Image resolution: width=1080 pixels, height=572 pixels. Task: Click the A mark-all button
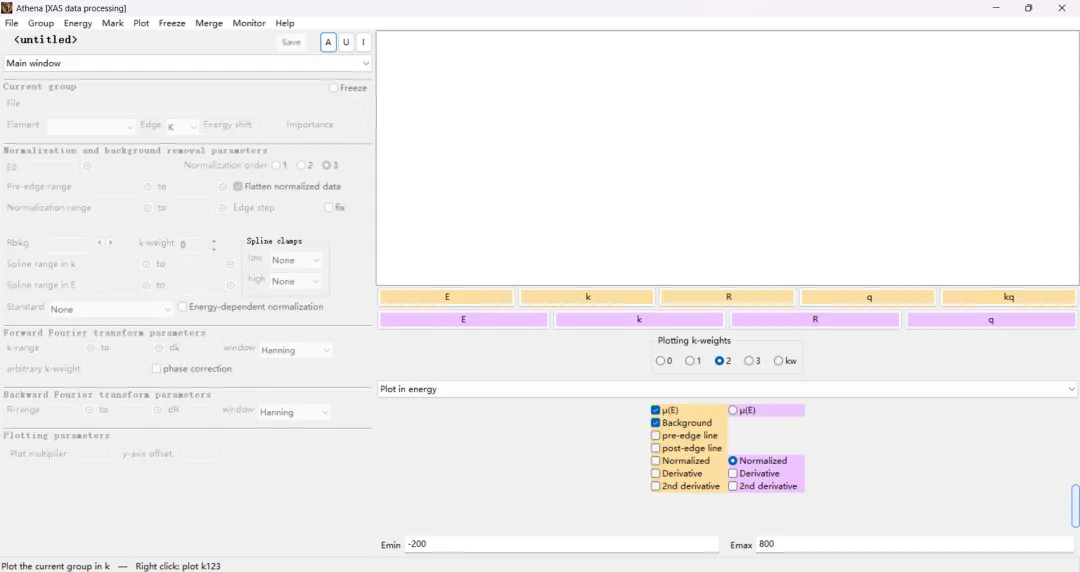329,42
